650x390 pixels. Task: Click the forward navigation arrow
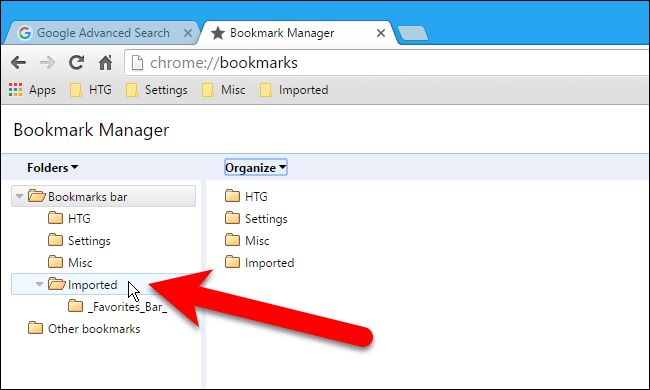click(x=48, y=63)
